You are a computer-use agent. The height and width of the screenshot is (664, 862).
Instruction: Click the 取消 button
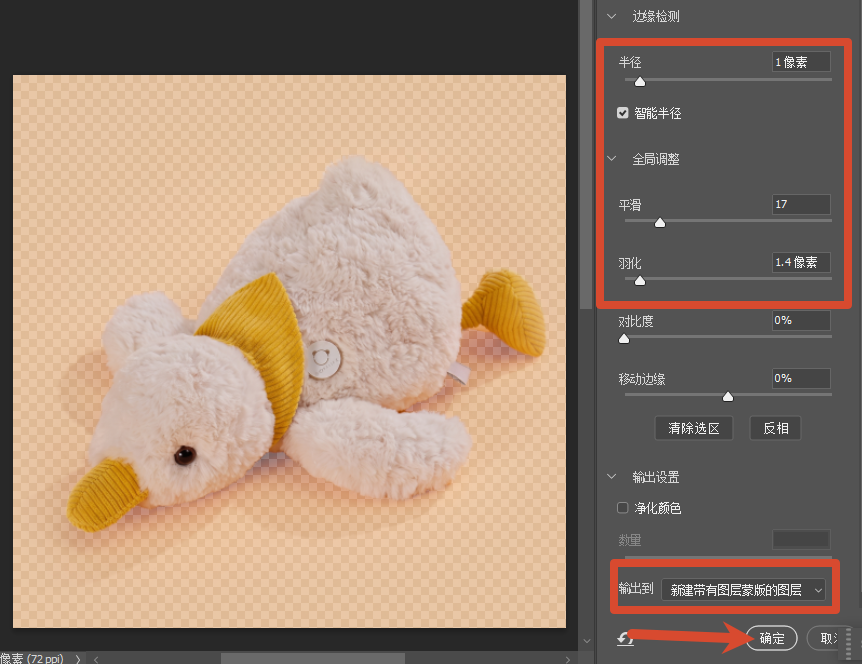tap(828, 638)
